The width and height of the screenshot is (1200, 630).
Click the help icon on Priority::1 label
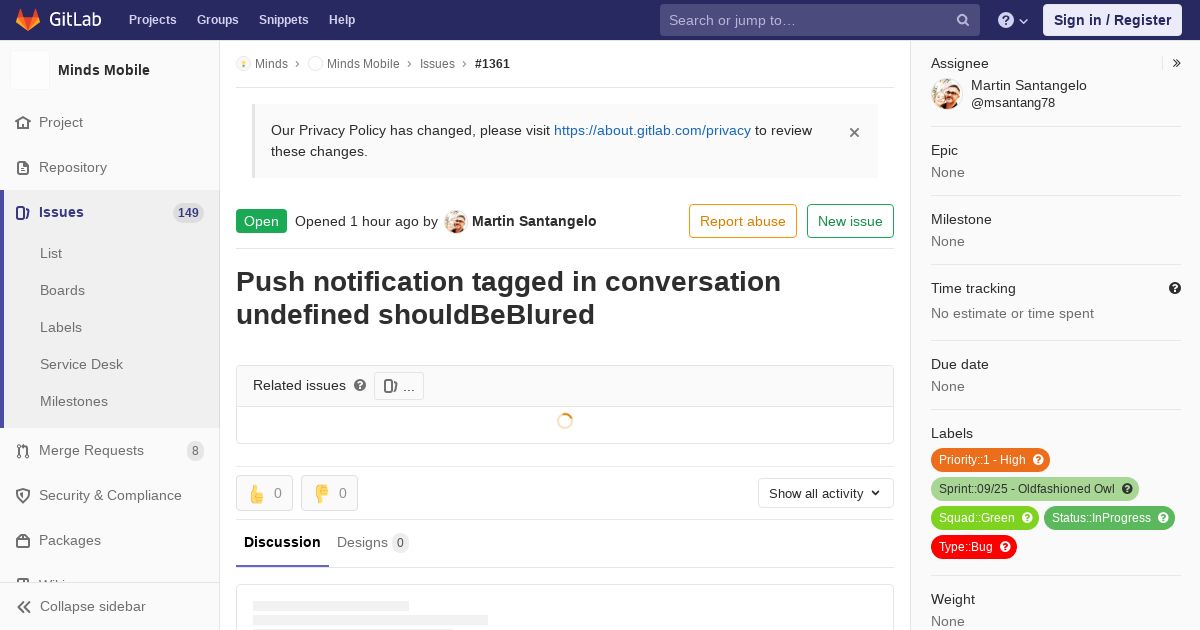tap(1038, 460)
